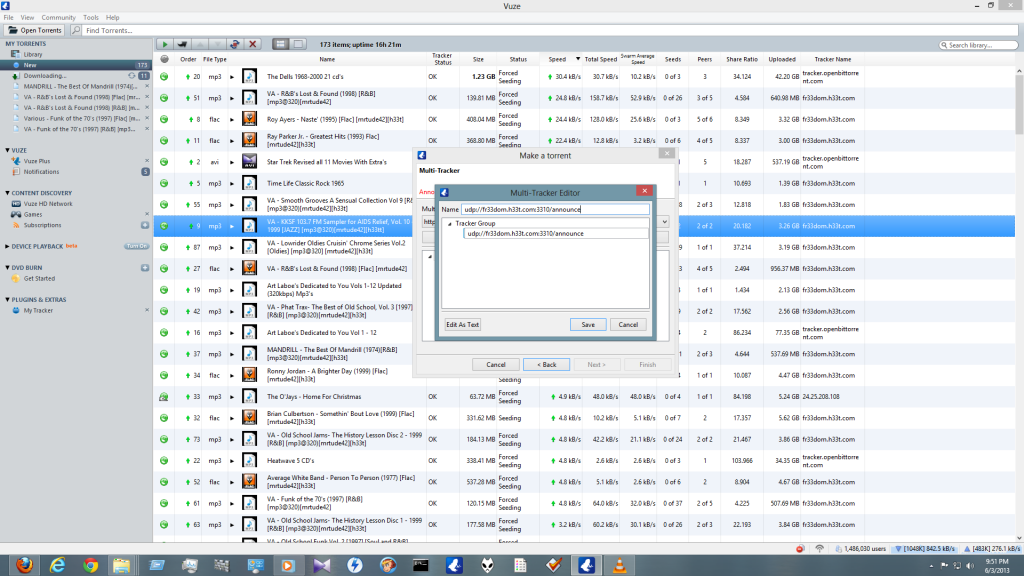Close Various Funk of the 70's sidebar entry
The width and height of the screenshot is (1024, 576).
point(147,118)
